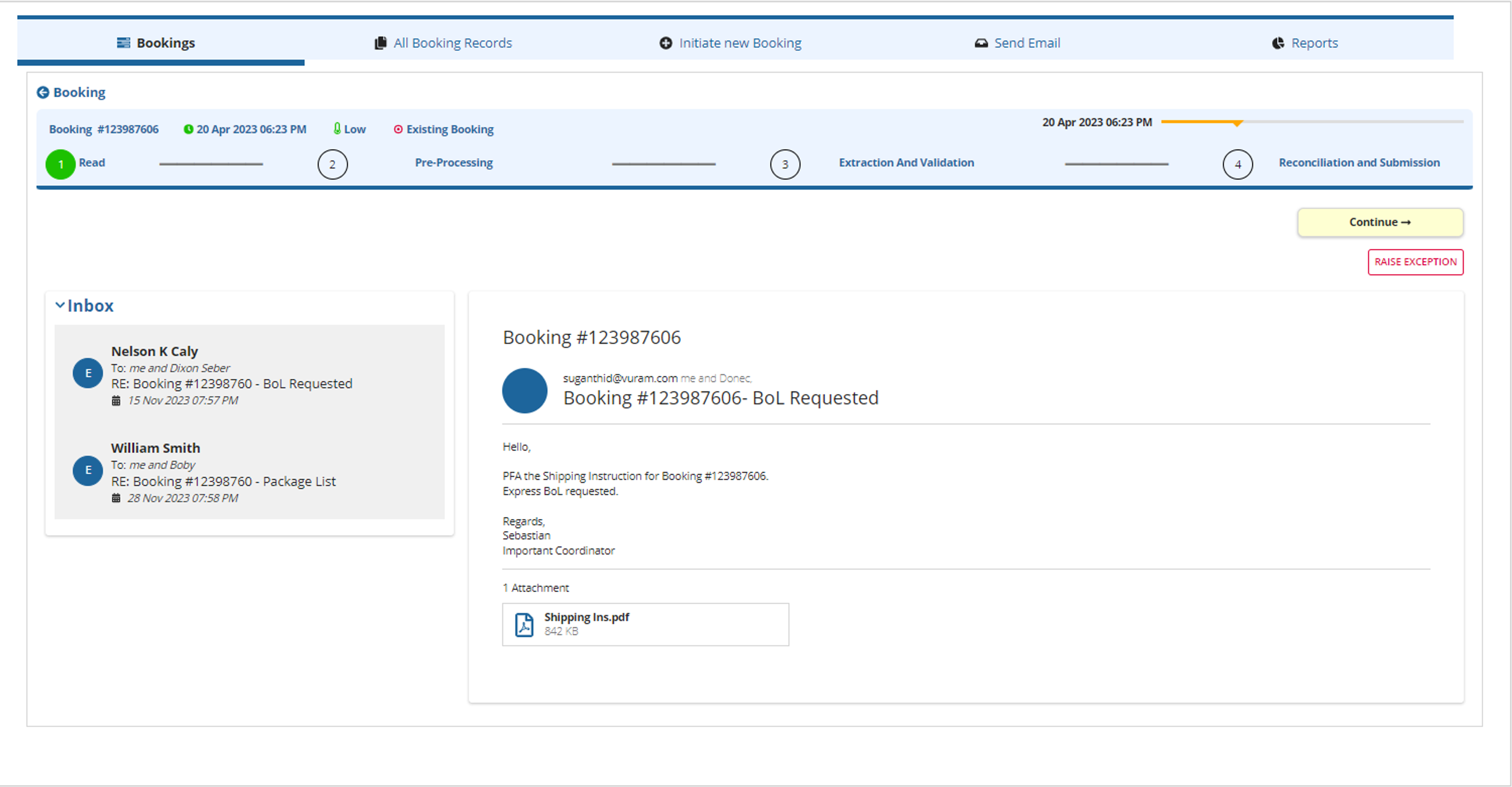
Task: Click RE: Booking #12398760 - BoL Requested subject
Action: [x=232, y=383]
